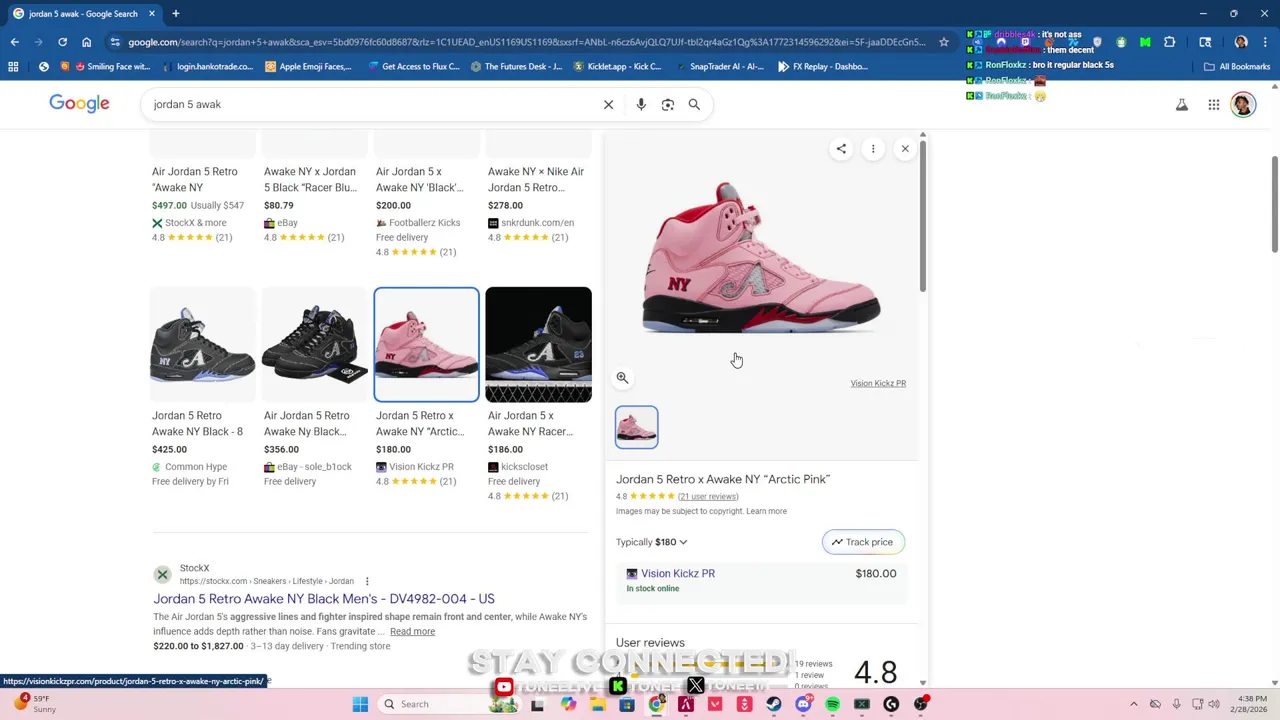The image size is (1280, 720).
Task: Open the 21 user reviews link
Action: (x=708, y=497)
